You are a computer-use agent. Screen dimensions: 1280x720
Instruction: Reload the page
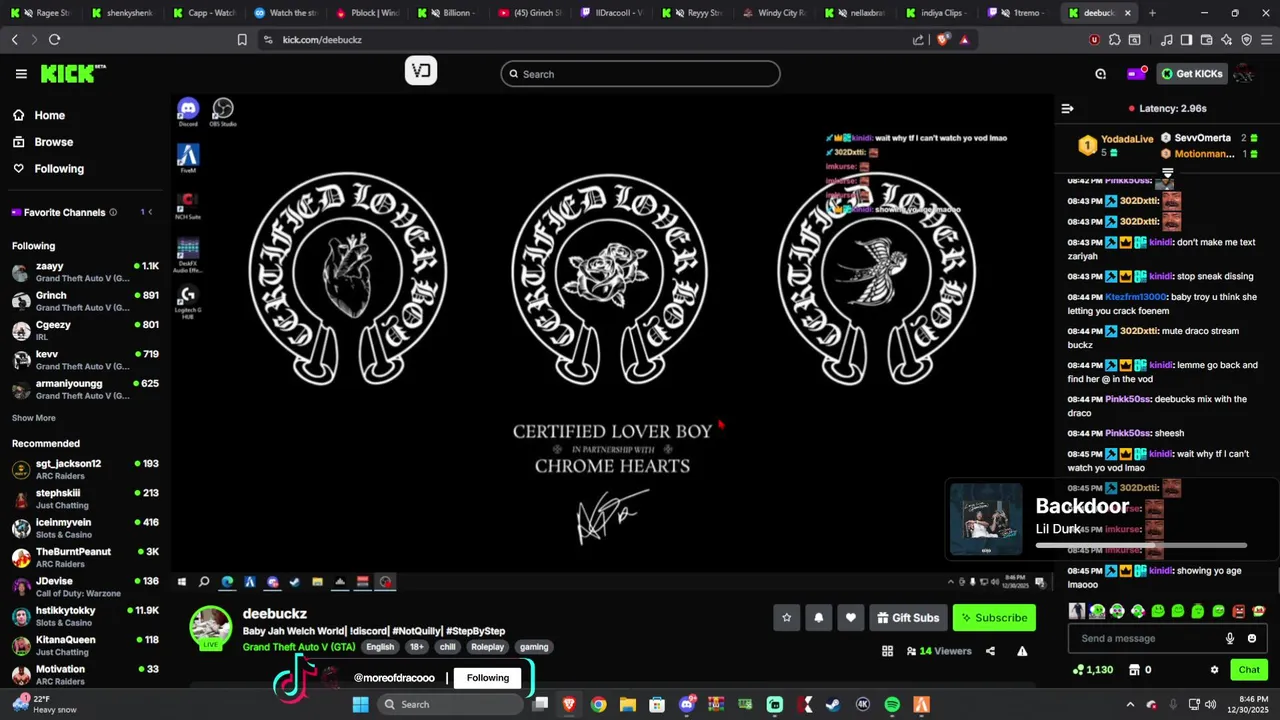(x=54, y=40)
